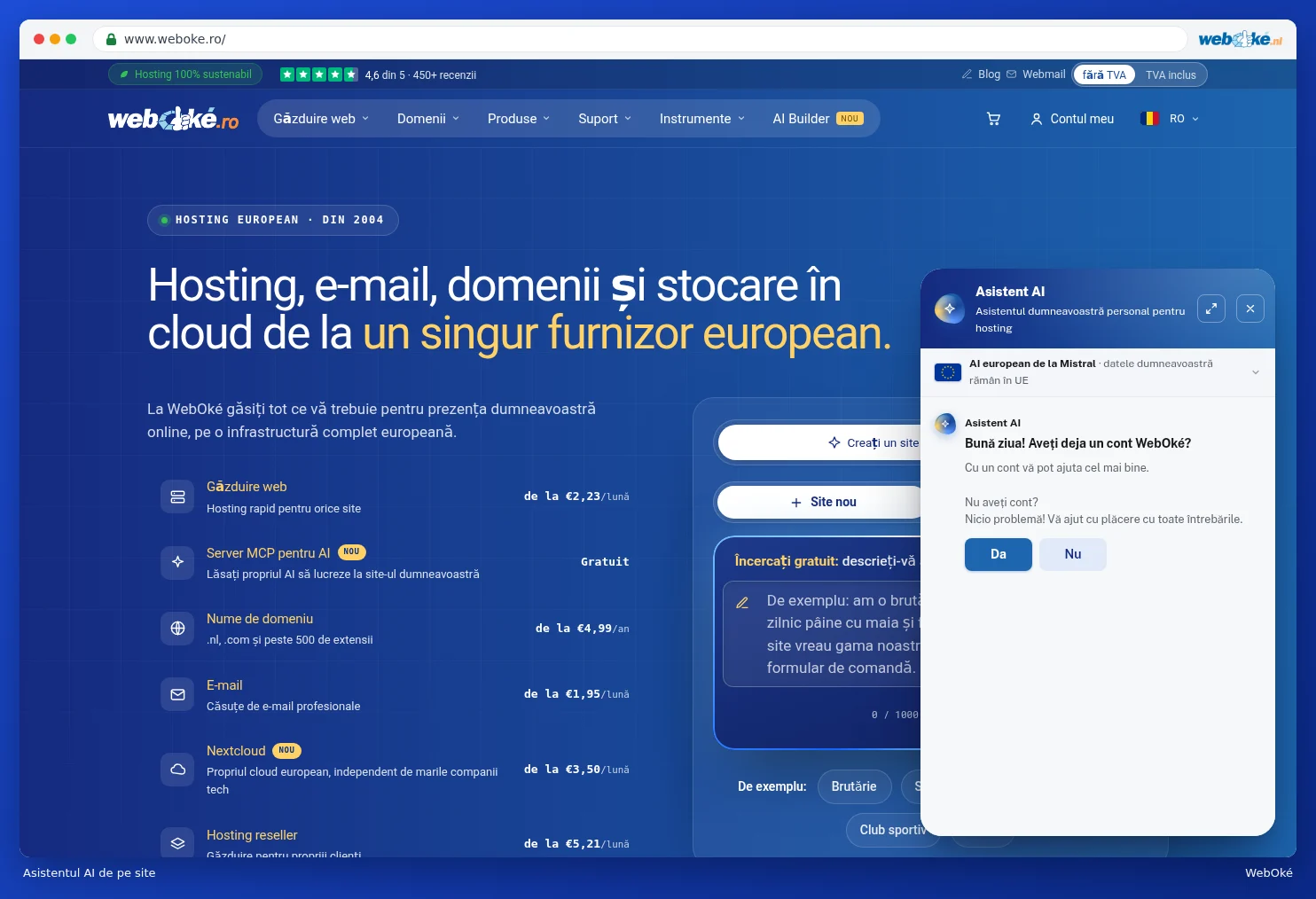Expand the 'AI european de la Mistral' info row
This screenshot has height=899, width=1316.
coord(1098,372)
